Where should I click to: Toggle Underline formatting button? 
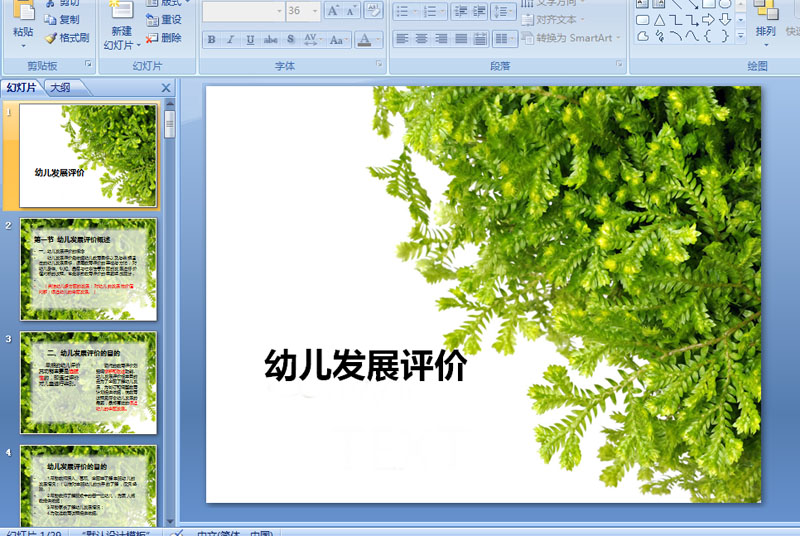click(x=250, y=39)
